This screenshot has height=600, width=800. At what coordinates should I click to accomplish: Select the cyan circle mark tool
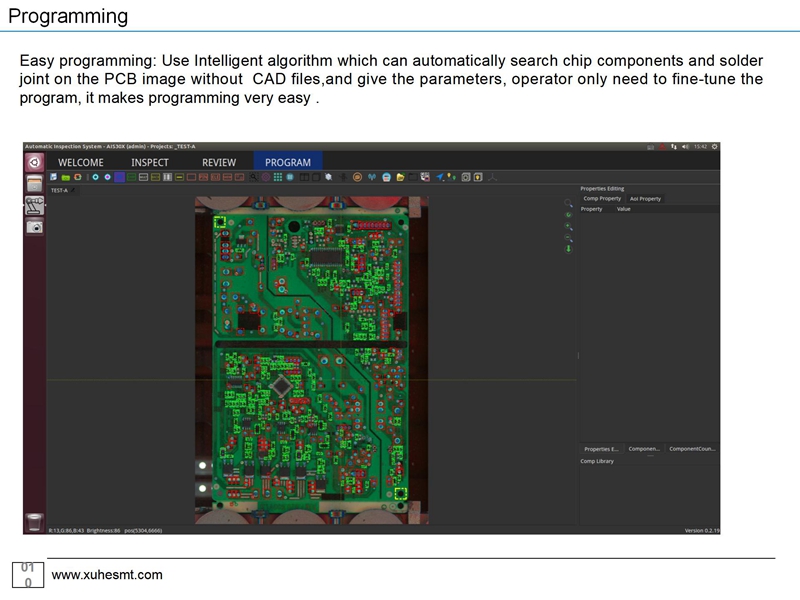(x=95, y=177)
